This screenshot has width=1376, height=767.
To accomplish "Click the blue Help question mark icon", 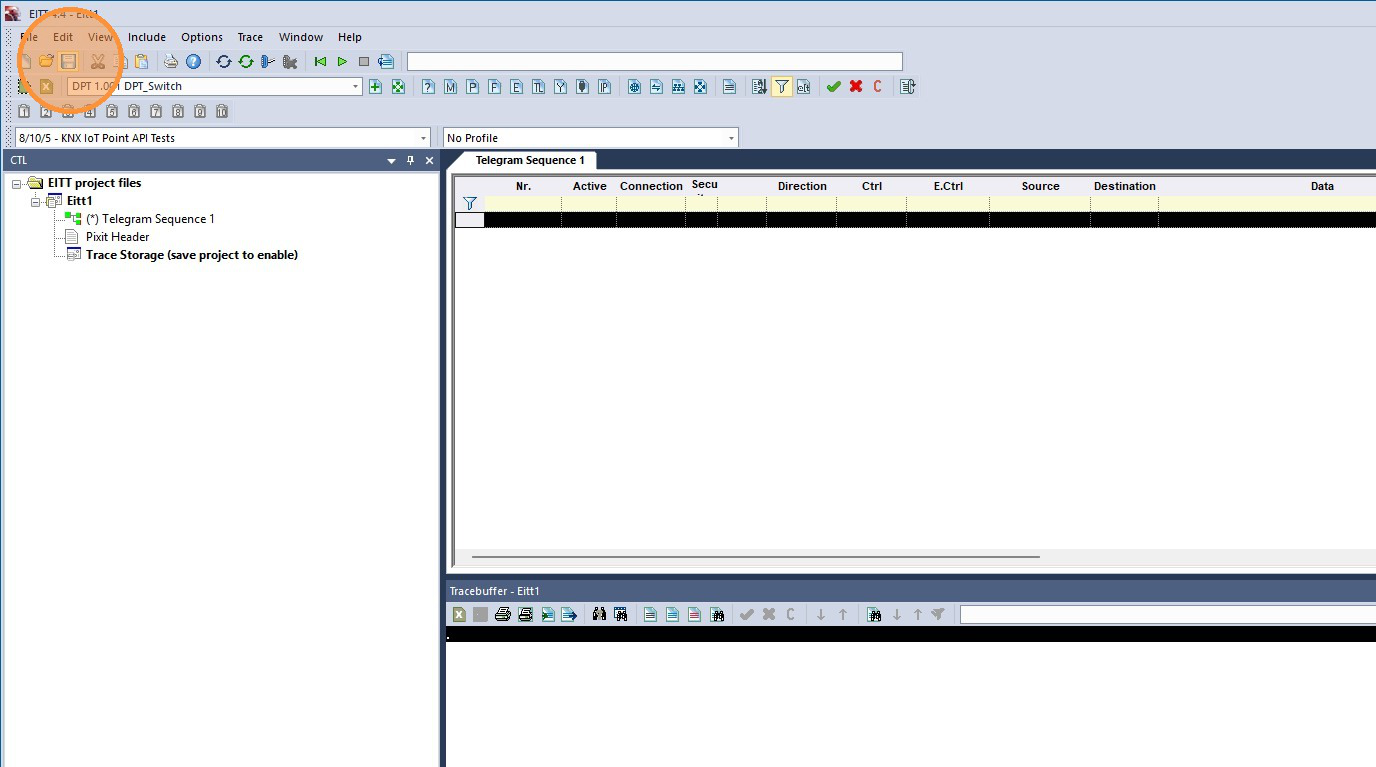I will coord(193,61).
